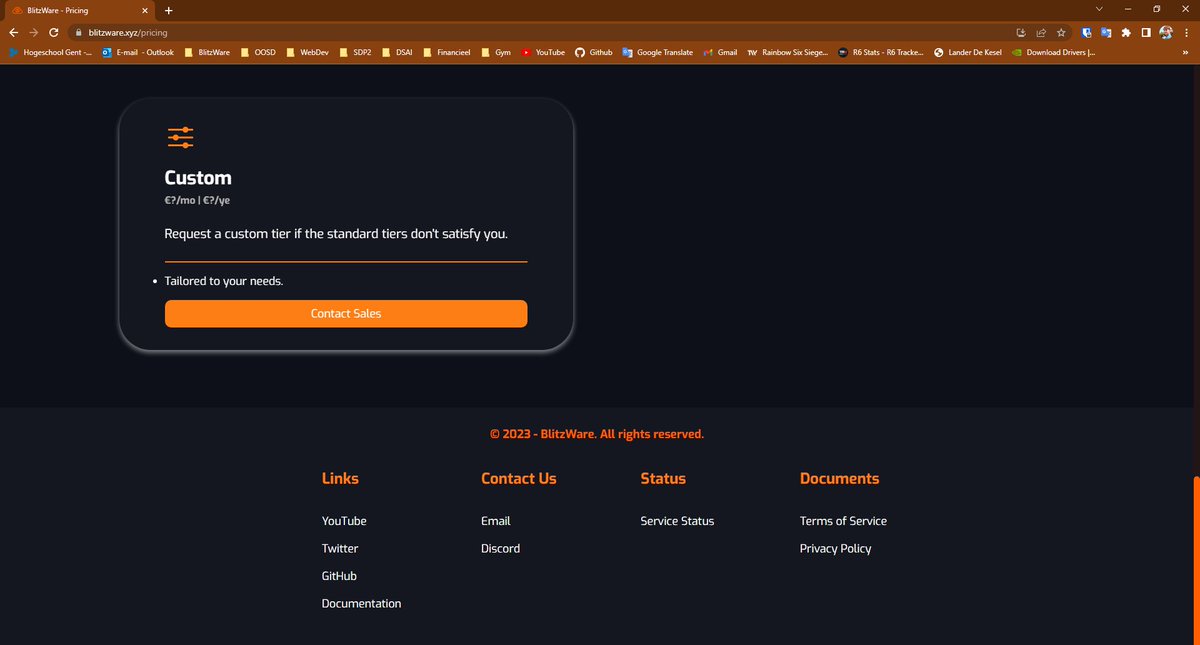
Task: Open the R6 Stats - R6 Tracker bookmark
Action: pos(882,52)
